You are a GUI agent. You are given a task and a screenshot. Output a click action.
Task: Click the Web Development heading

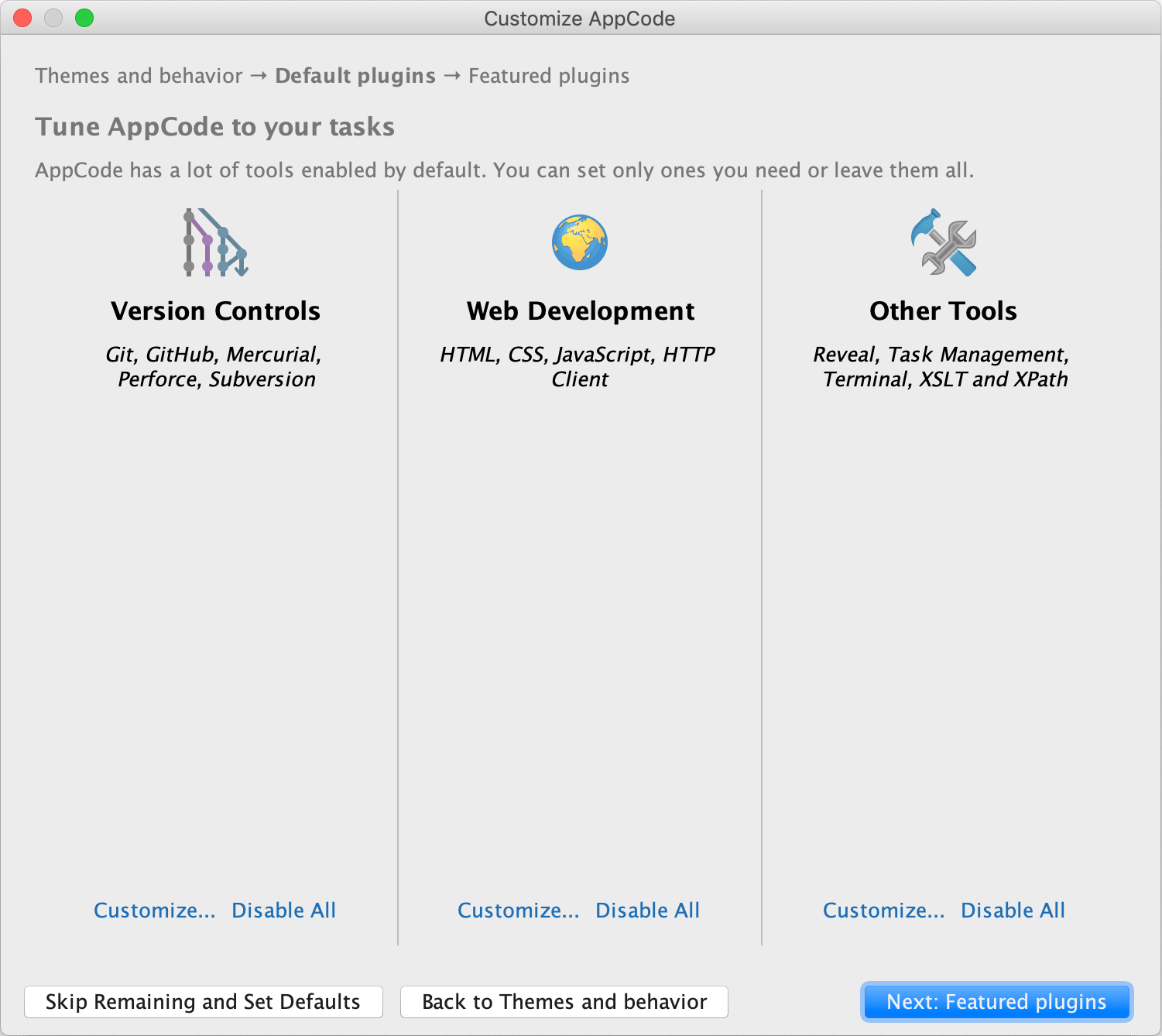click(580, 311)
